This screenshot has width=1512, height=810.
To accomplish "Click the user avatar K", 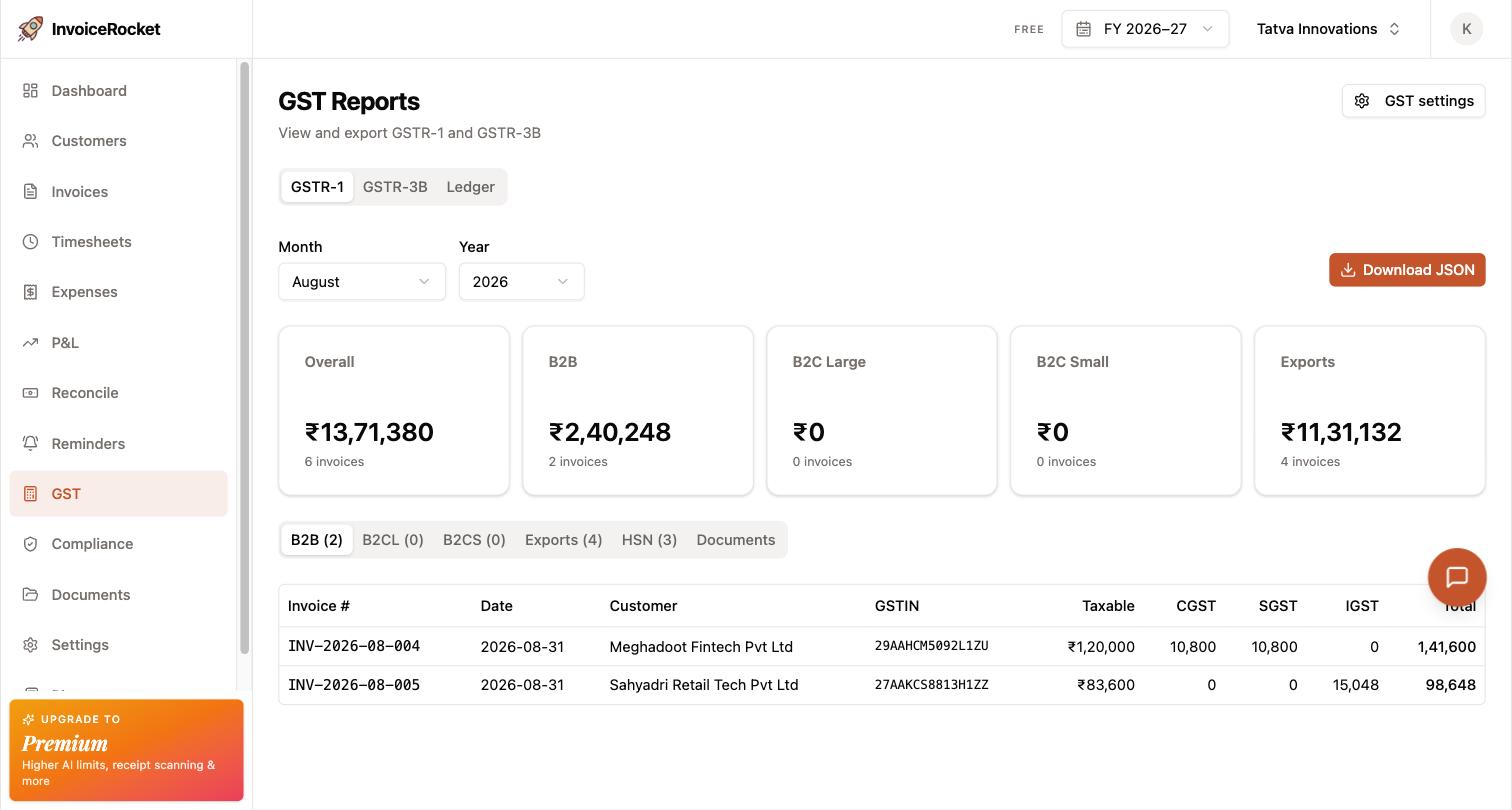I will [1467, 29].
